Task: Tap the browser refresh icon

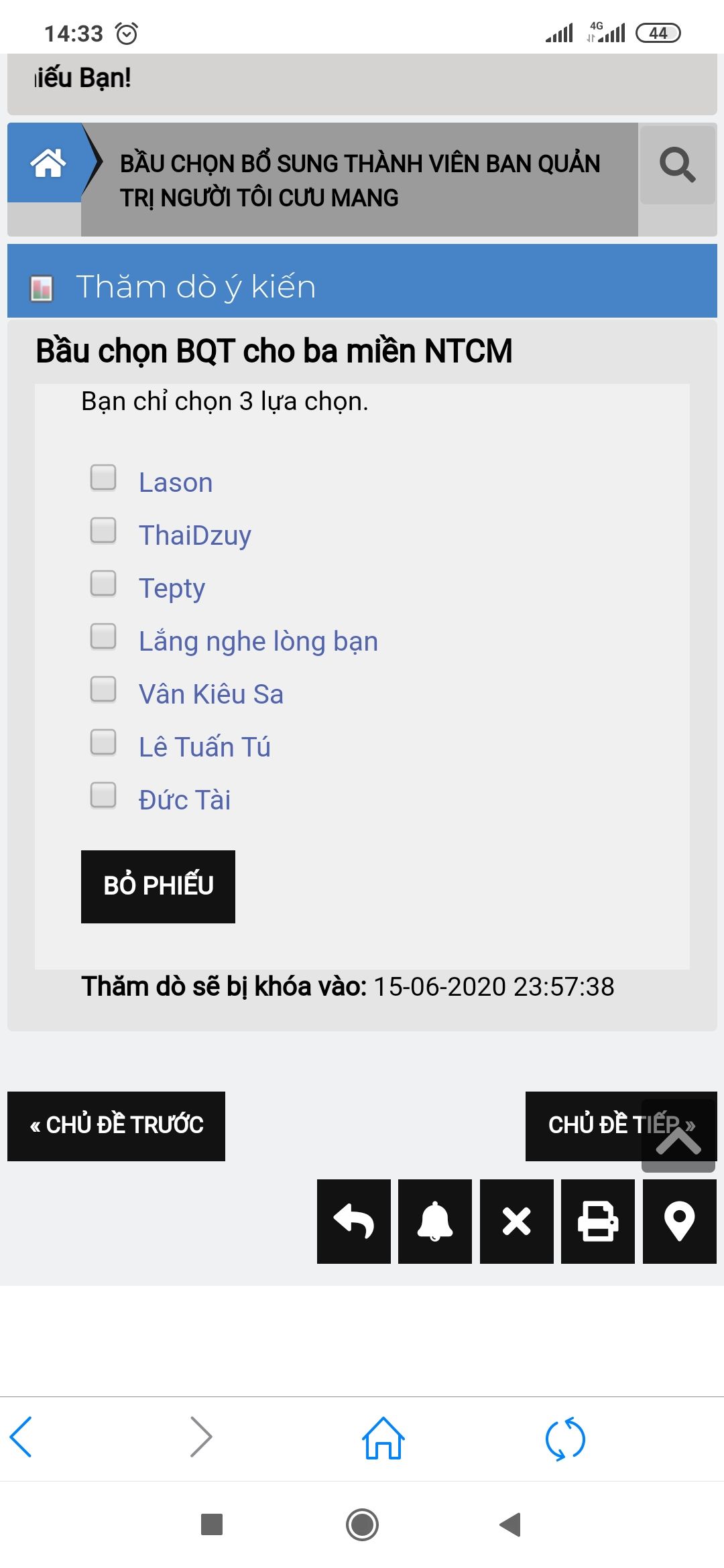Action: [565, 1438]
